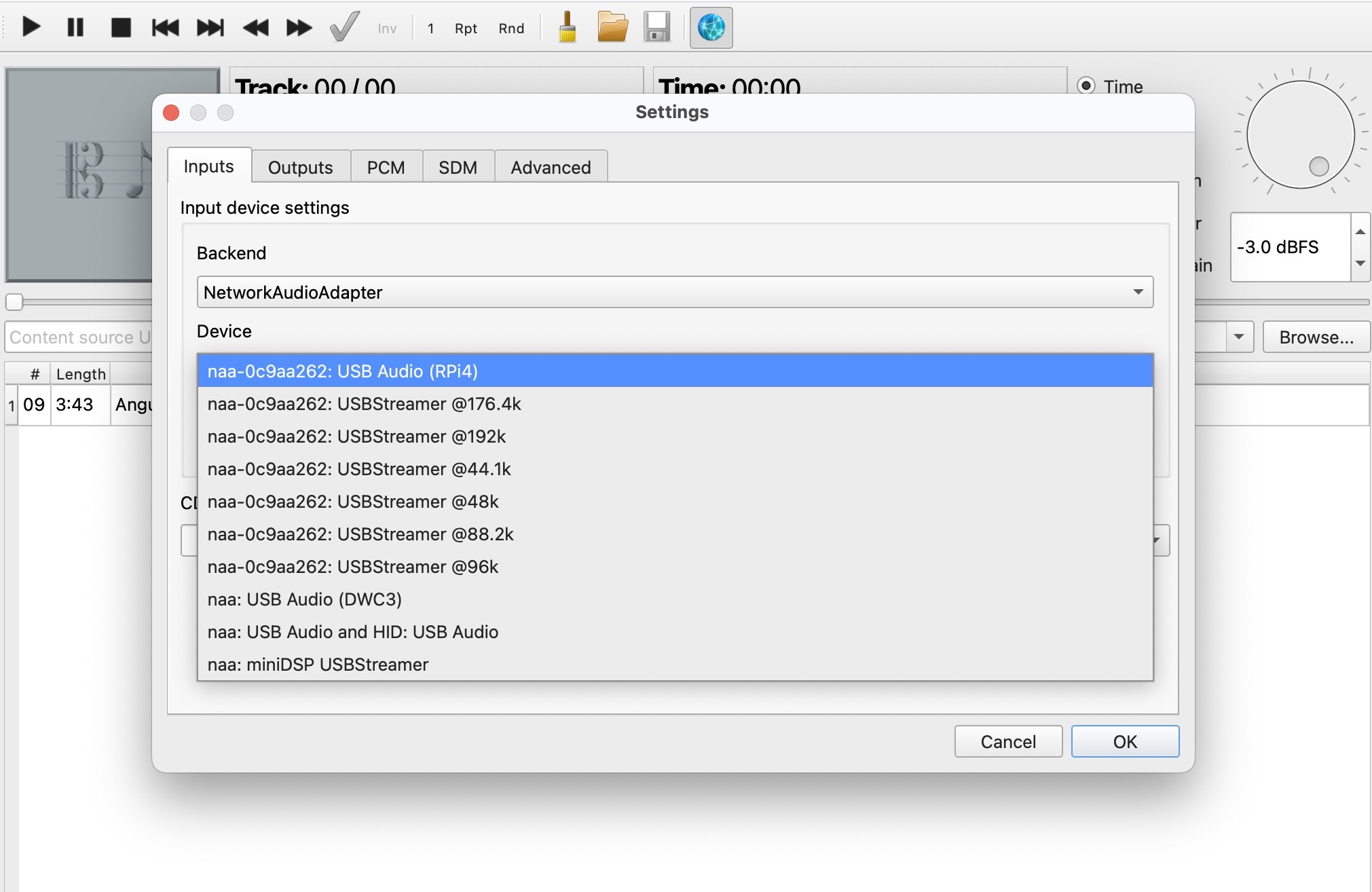Select naa: USB Audio (DWC3) device
Image resolution: width=1372 pixels, height=892 pixels.
click(x=675, y=599)
